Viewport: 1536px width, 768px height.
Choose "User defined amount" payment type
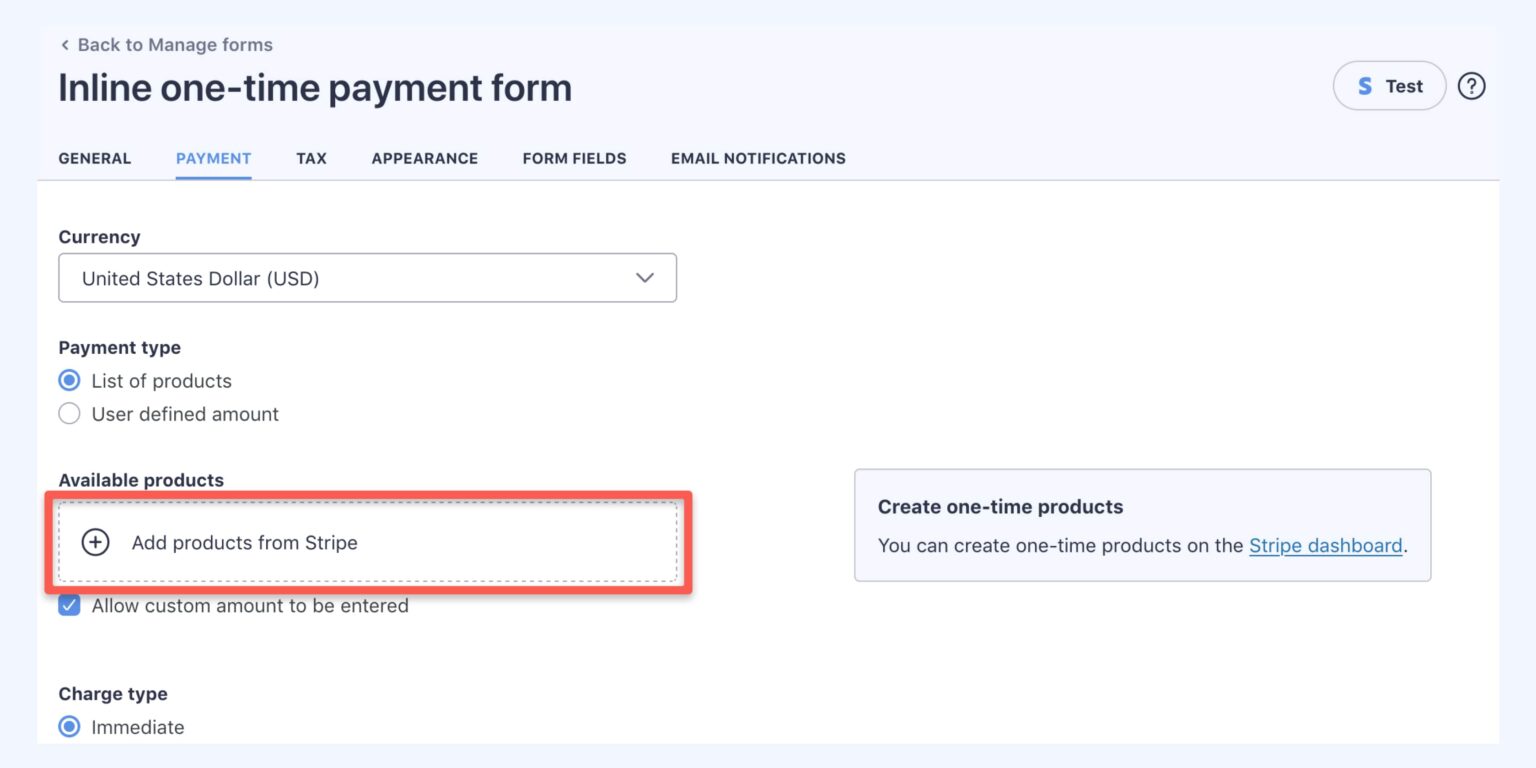(69, 413)
